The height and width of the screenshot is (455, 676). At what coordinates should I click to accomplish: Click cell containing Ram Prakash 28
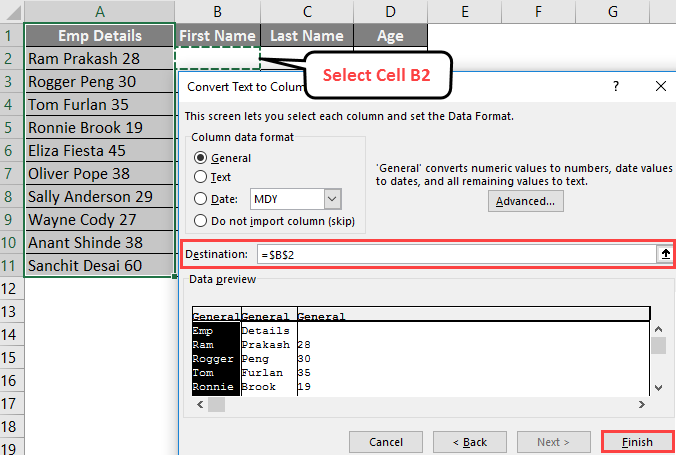(100, 58)
